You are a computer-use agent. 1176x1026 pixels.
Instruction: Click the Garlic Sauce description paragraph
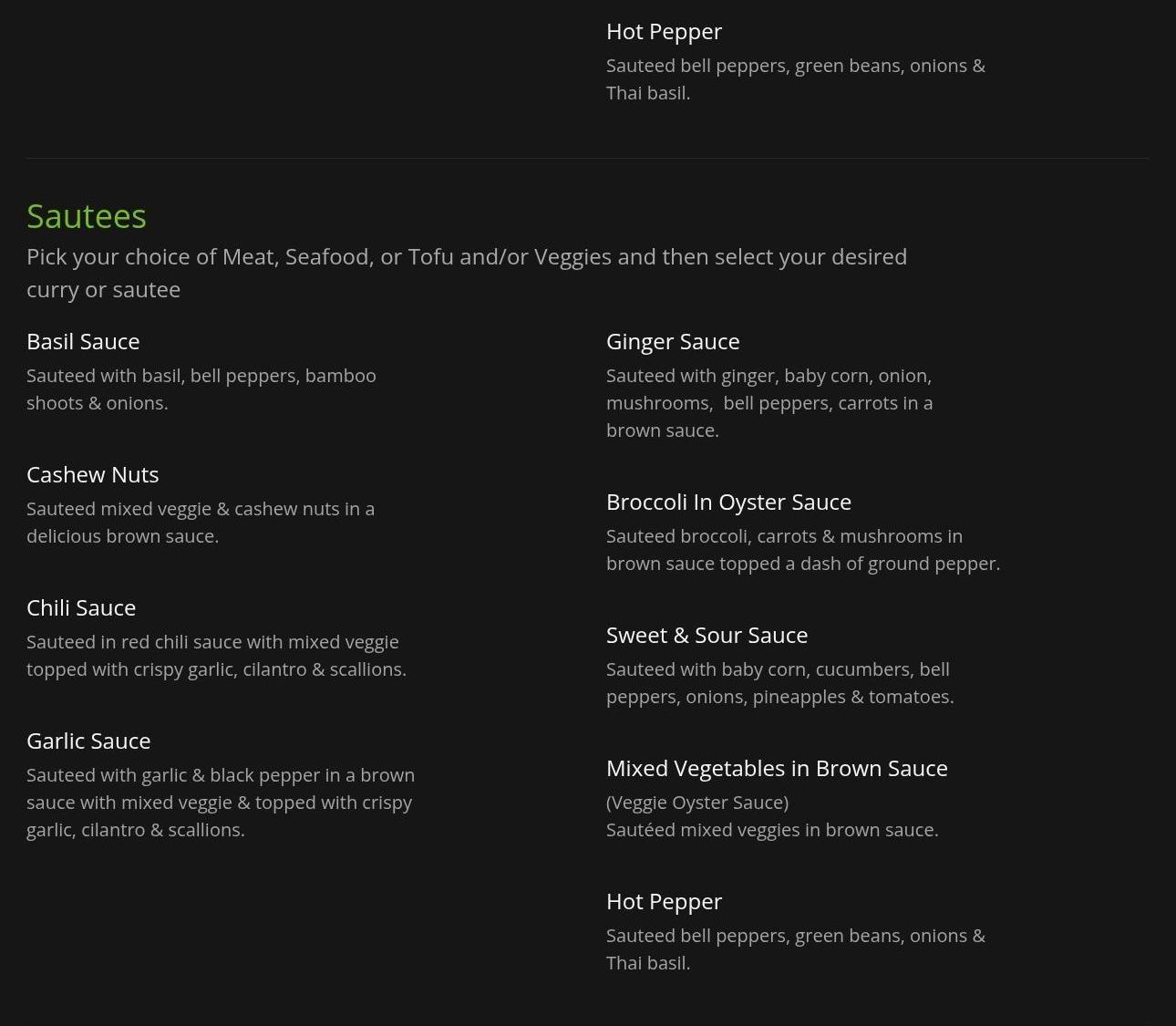tap(221, 803)
